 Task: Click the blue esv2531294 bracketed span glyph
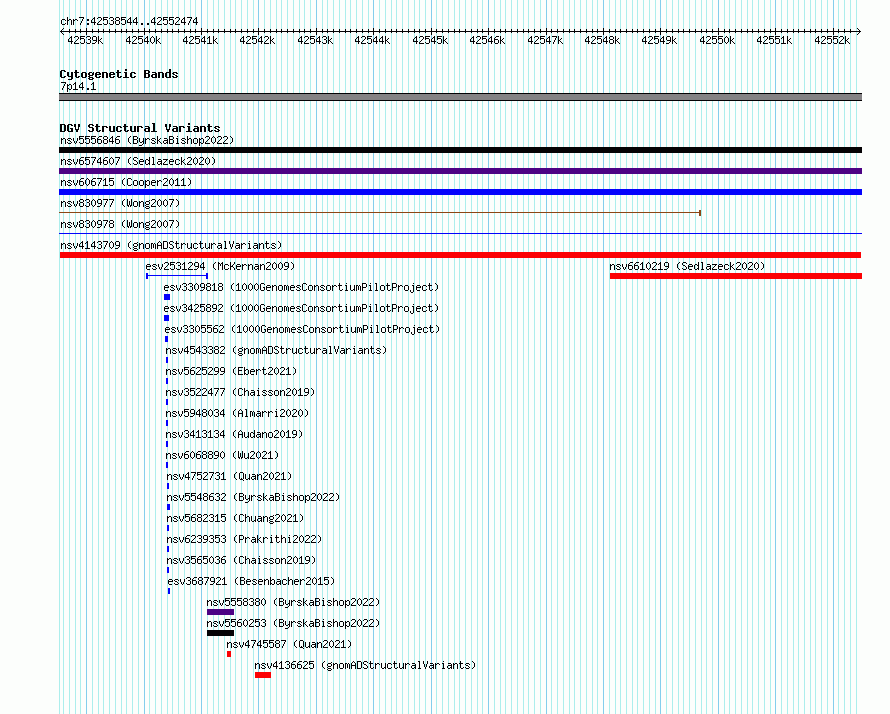pos(177,276)
